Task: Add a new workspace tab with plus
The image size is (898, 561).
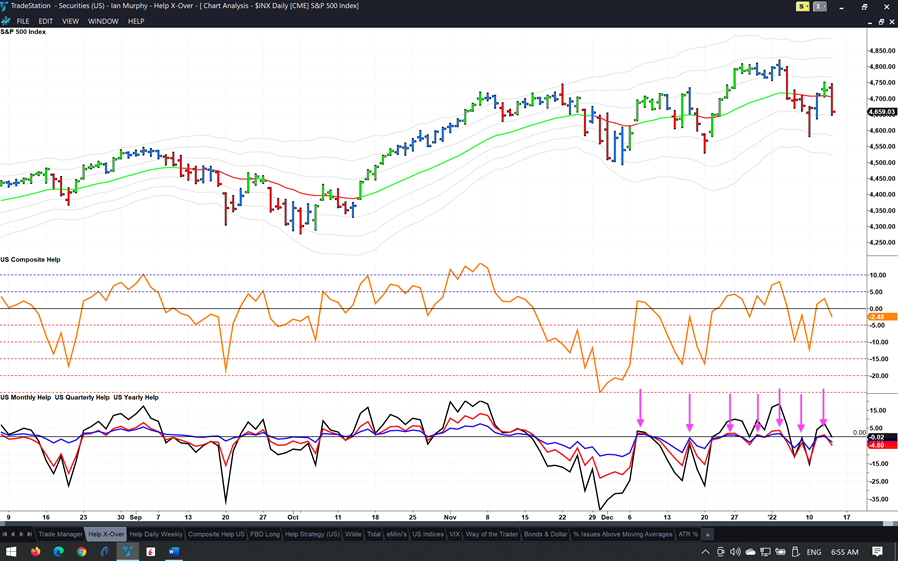Action: 707,535
